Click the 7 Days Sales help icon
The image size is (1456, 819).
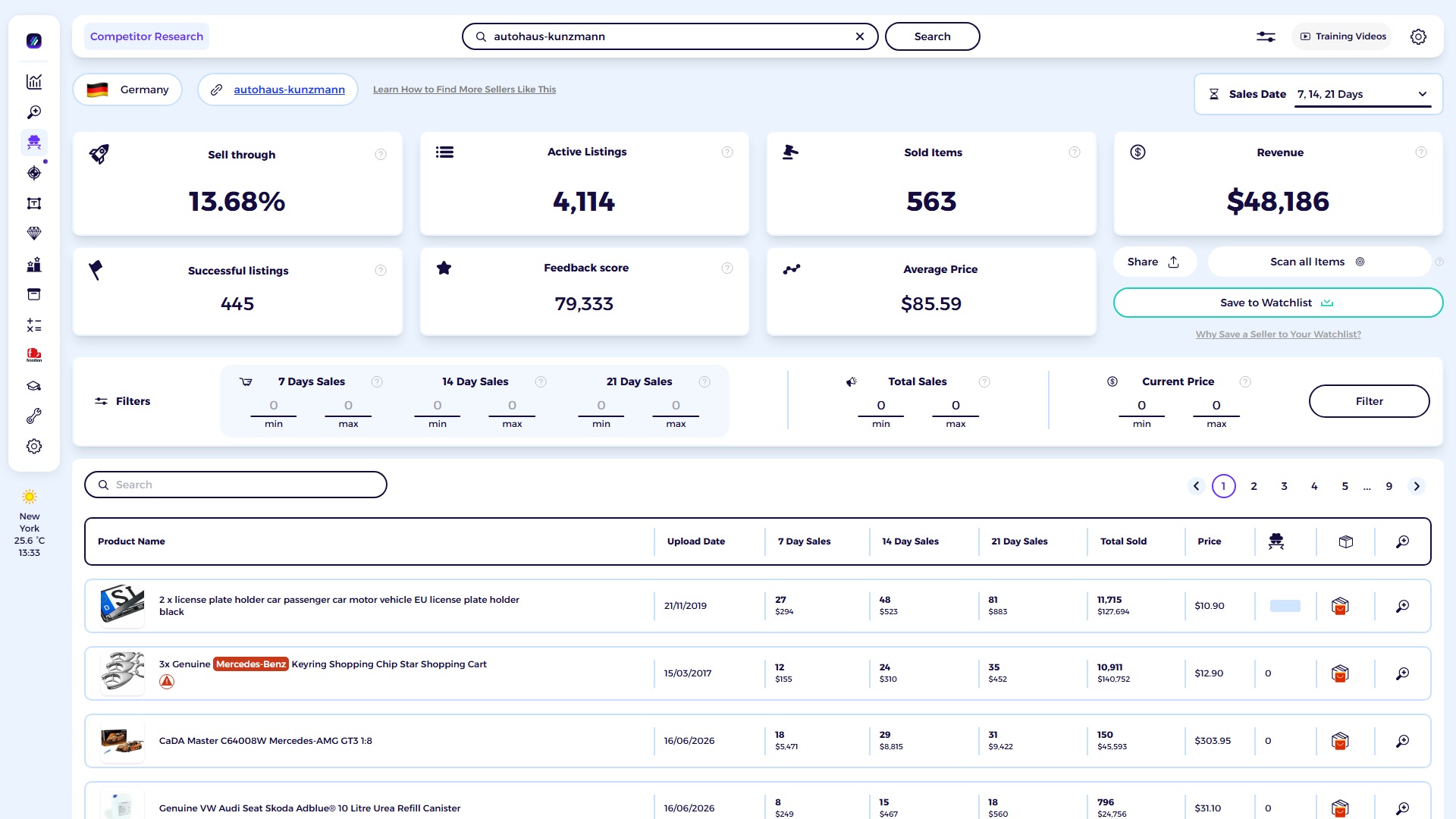tap(377, 382)
